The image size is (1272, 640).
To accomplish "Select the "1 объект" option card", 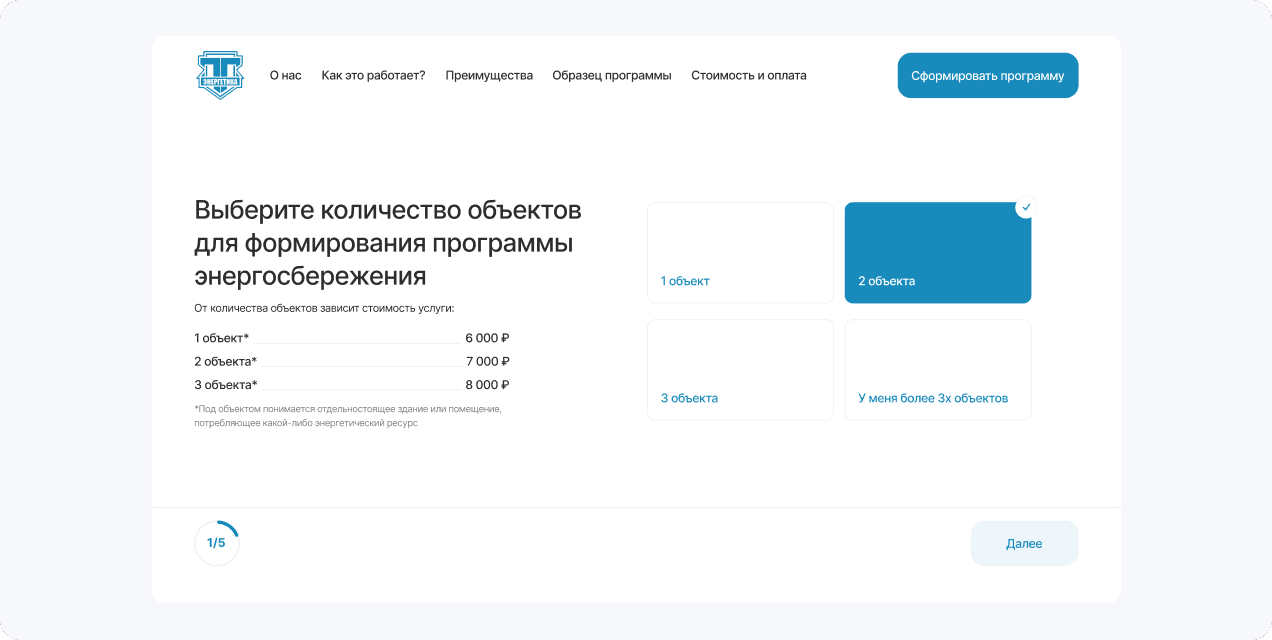I will [x=740, y=253].
